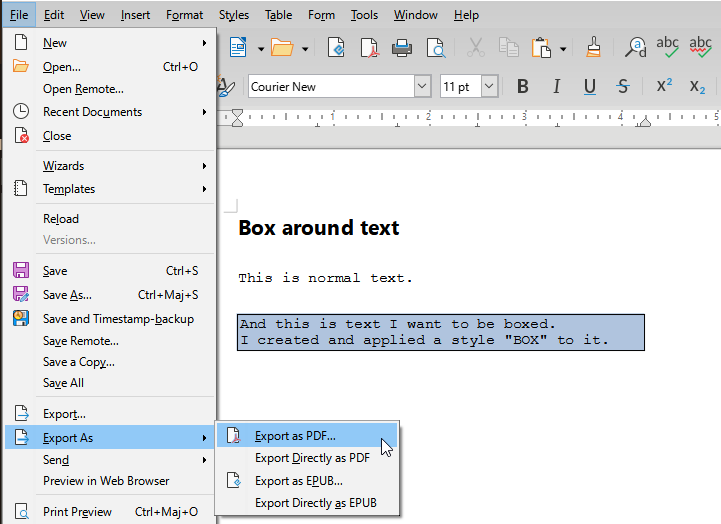Select Save and Timestamp-backup entry
The width and height of the screenshot is (721, 524).
point(110,319)
